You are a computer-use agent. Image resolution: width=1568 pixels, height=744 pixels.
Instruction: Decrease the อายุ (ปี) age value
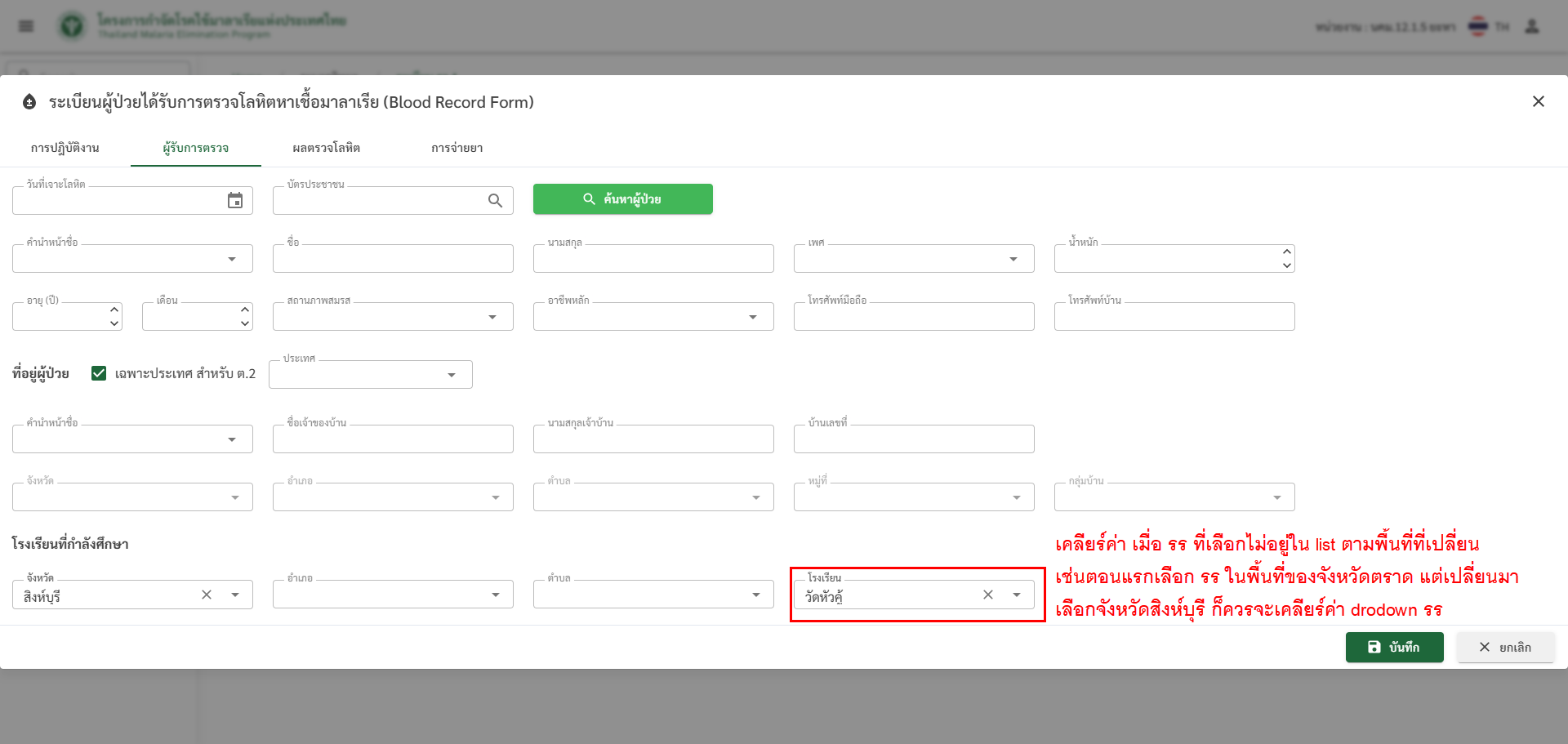pyautogui.click(x=114, y=323)
